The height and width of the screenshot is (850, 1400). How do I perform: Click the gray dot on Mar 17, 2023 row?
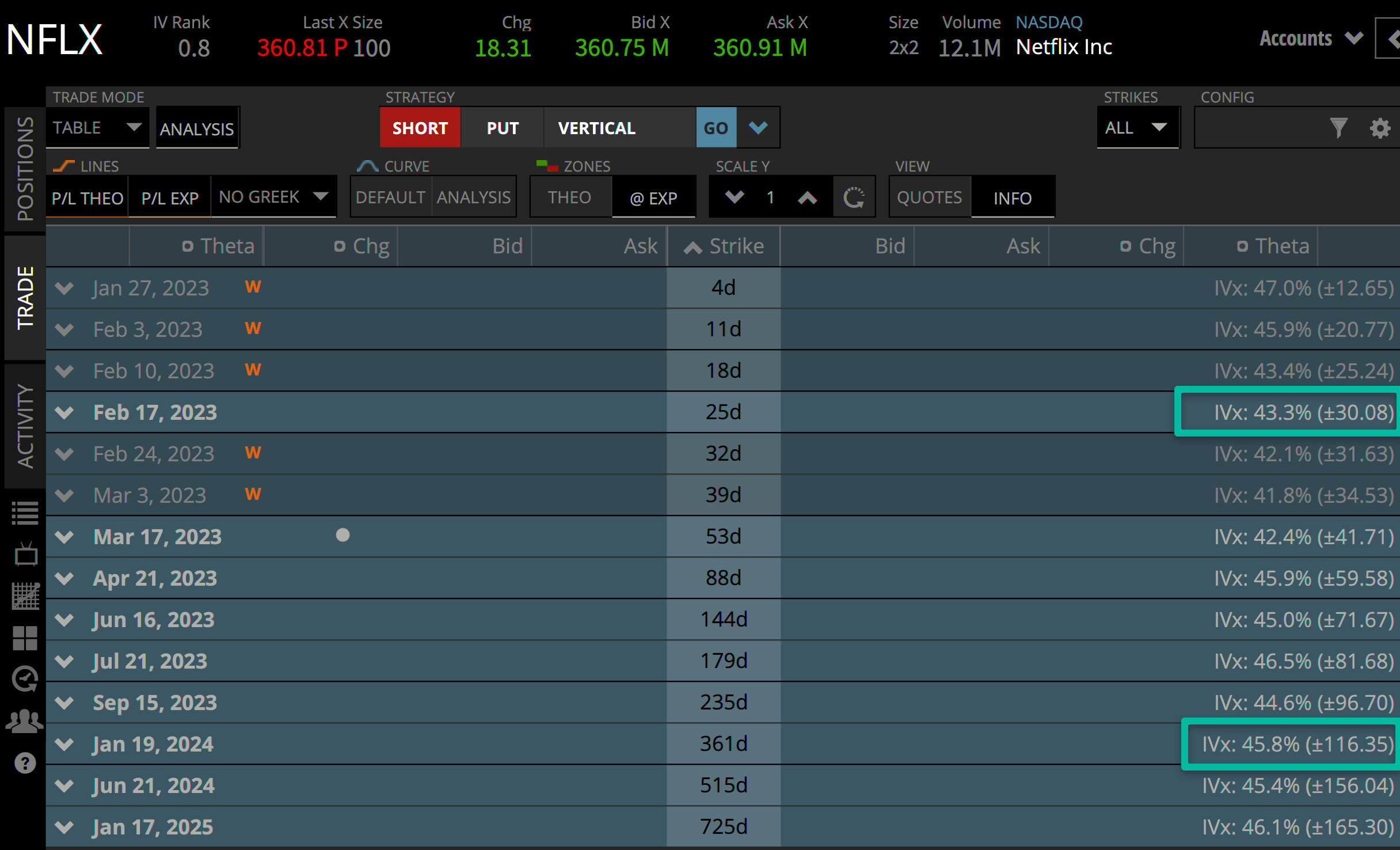coord(343,536)
